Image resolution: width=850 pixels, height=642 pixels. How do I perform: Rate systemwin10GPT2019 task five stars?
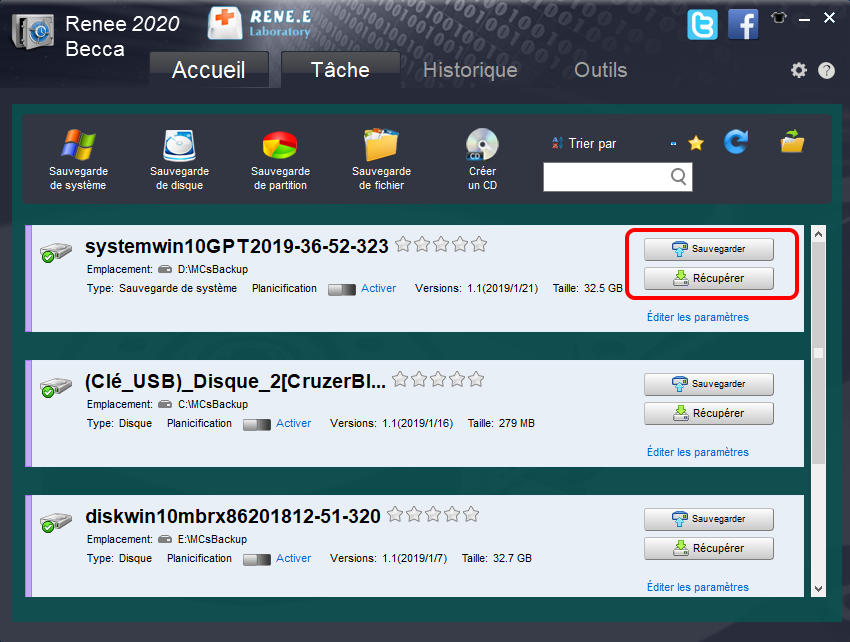click(479, 245)
